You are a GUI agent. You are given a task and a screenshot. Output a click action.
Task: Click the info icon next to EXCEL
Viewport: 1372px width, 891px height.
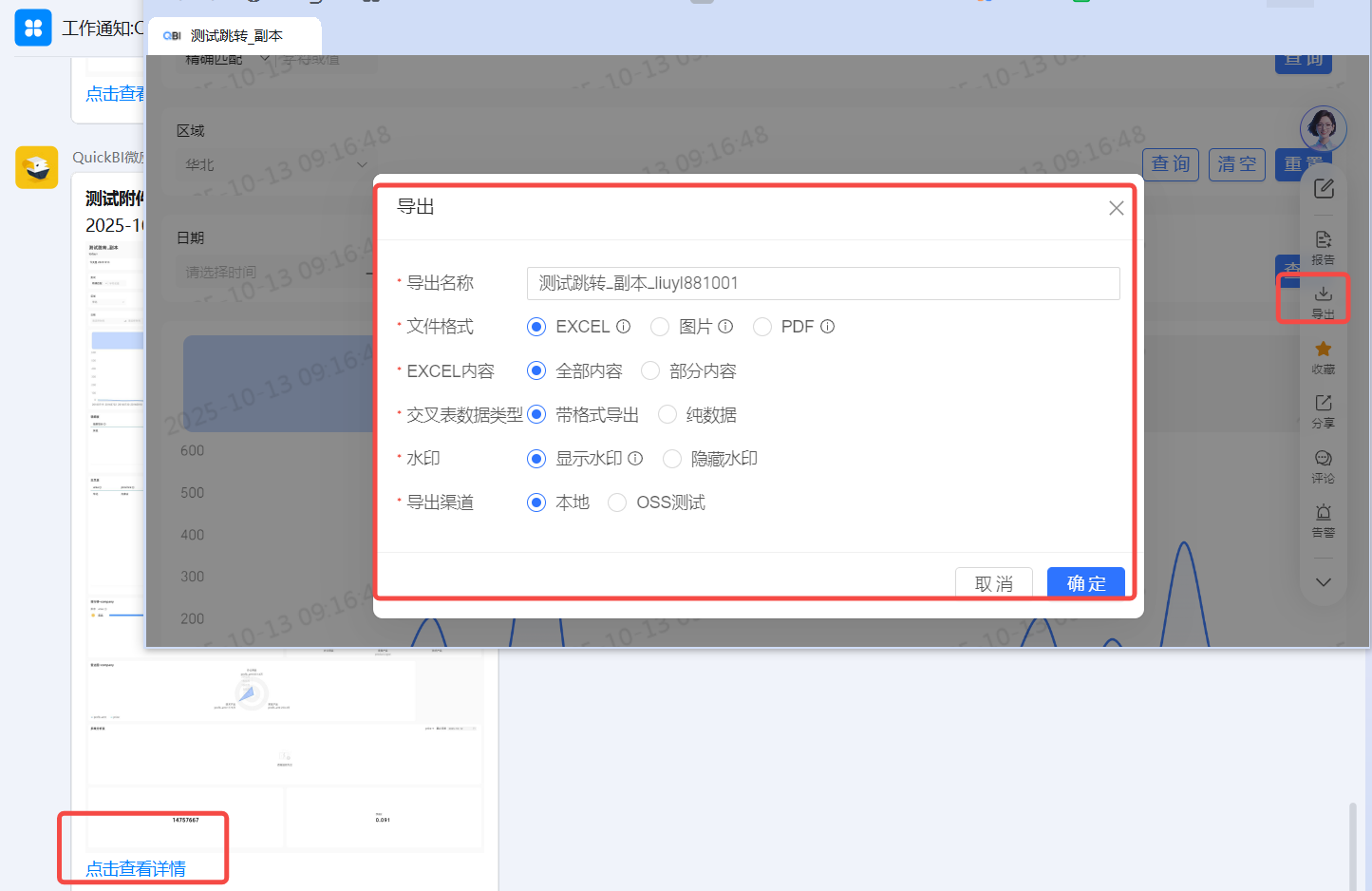pos(624,327)
